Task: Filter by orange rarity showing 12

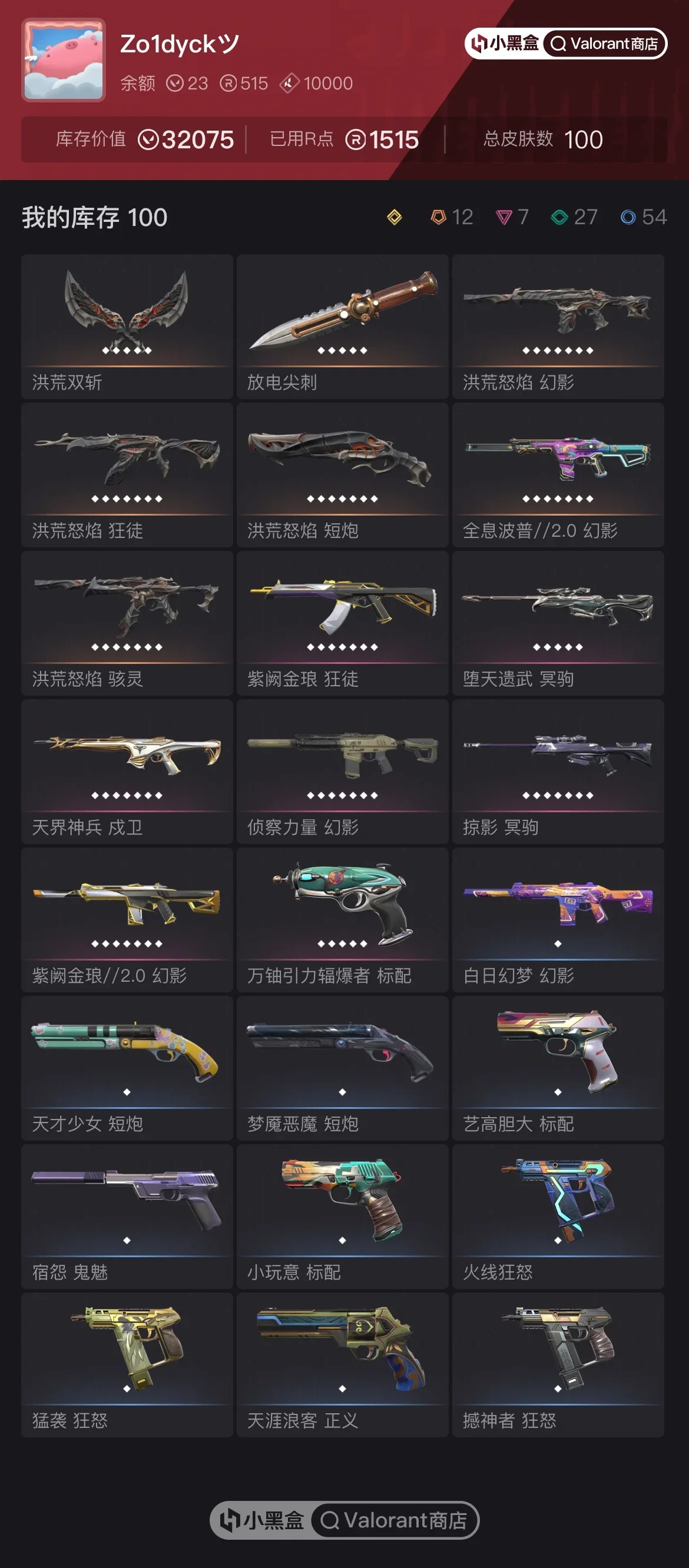Action: 452,217
